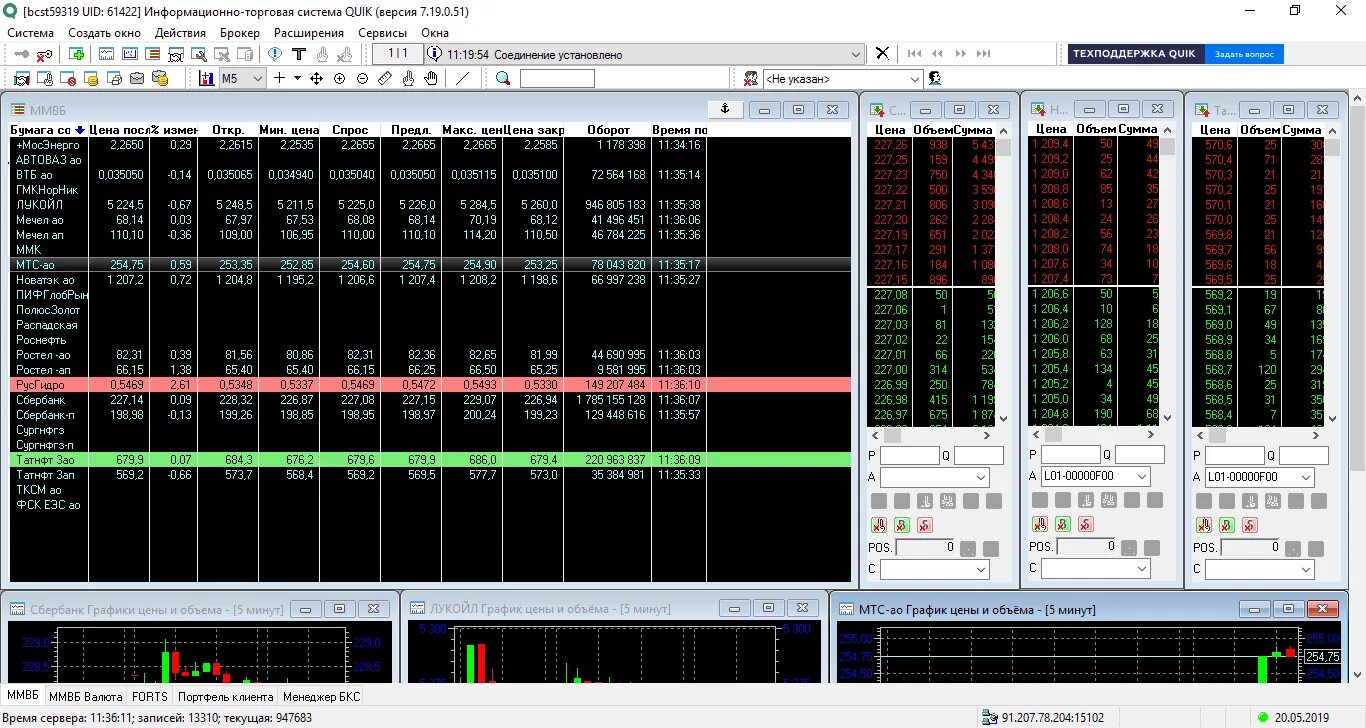Click the chart type icon left of M5

click(x=207, y=78)
